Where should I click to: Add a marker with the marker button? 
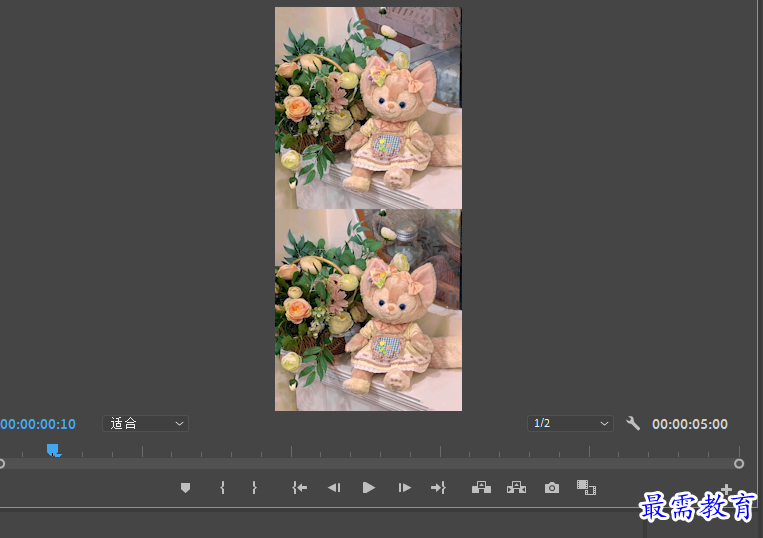[185, 487]
